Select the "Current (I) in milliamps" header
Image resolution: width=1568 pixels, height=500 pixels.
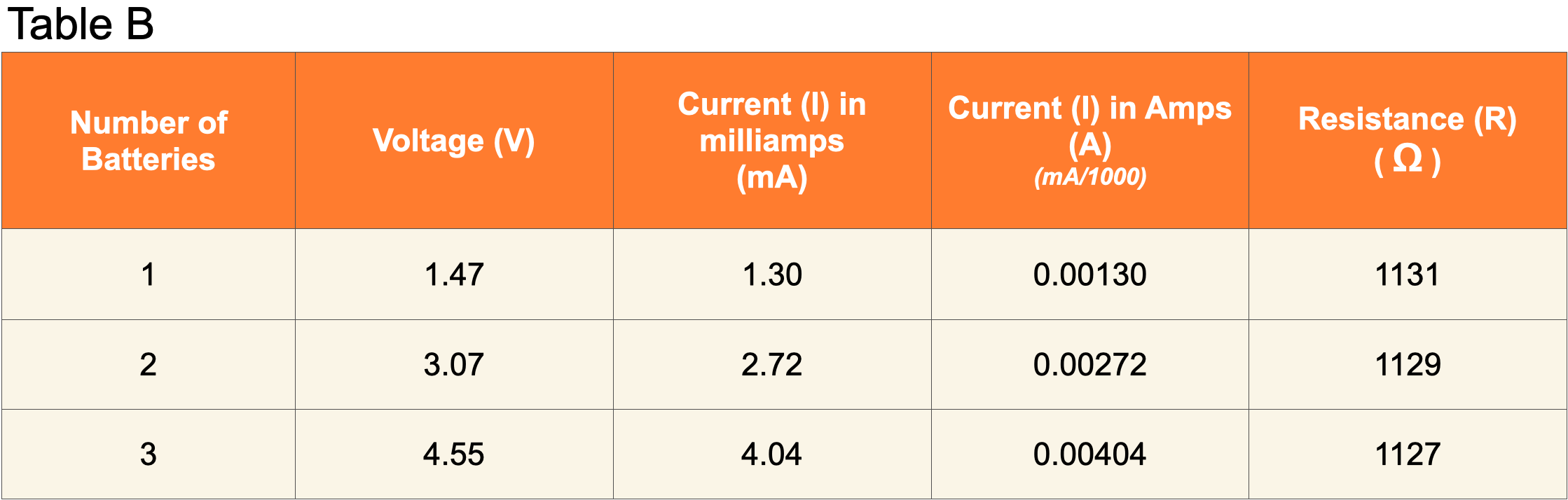(772, 141)
